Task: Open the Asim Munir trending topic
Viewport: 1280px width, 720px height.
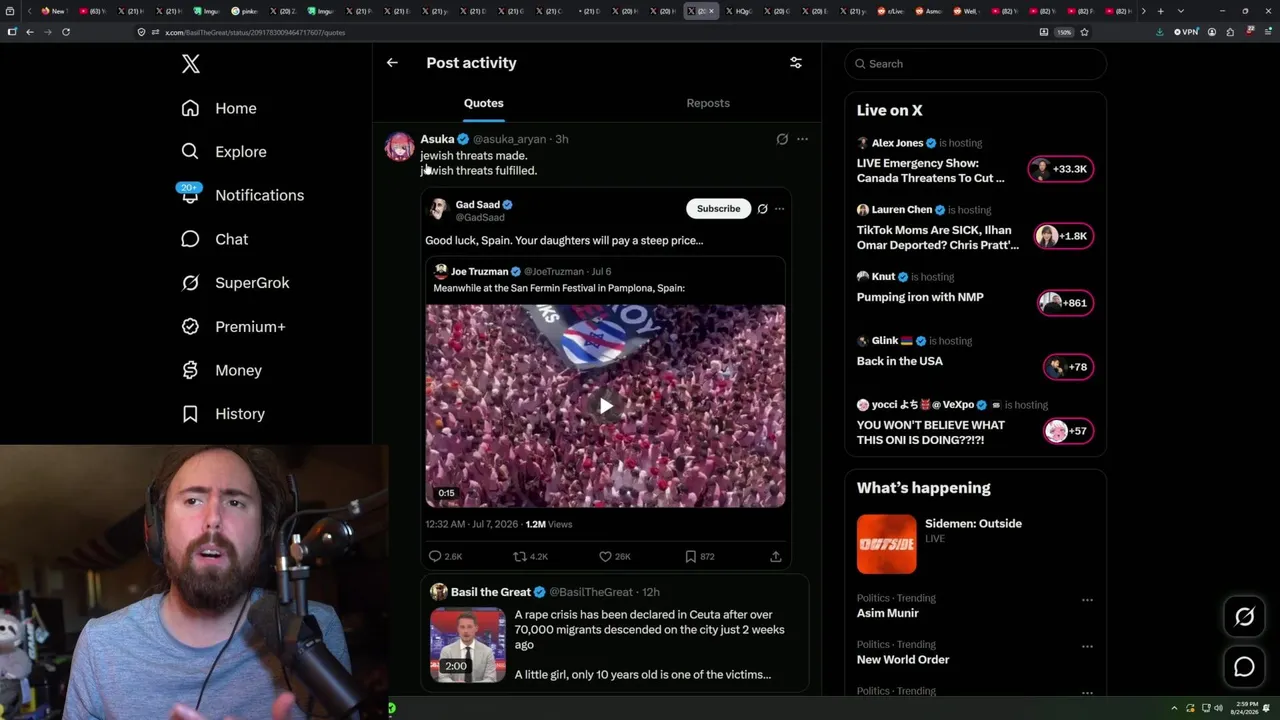Action: coord(887,613)
